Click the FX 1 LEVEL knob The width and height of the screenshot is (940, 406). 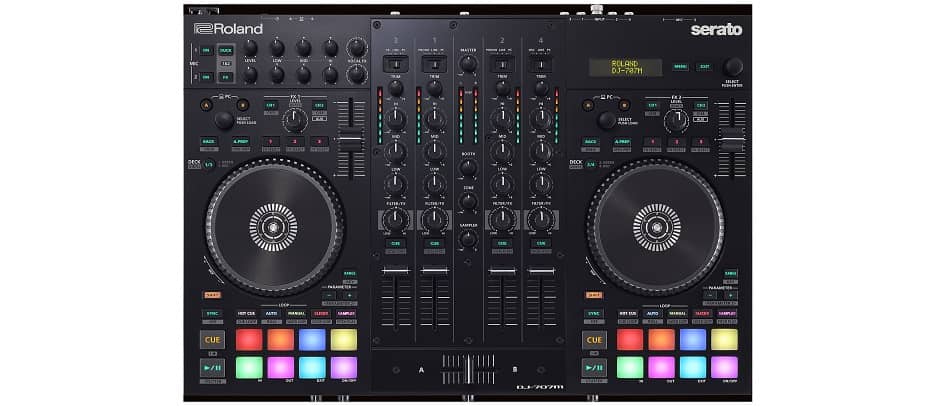tap(296, 121)
